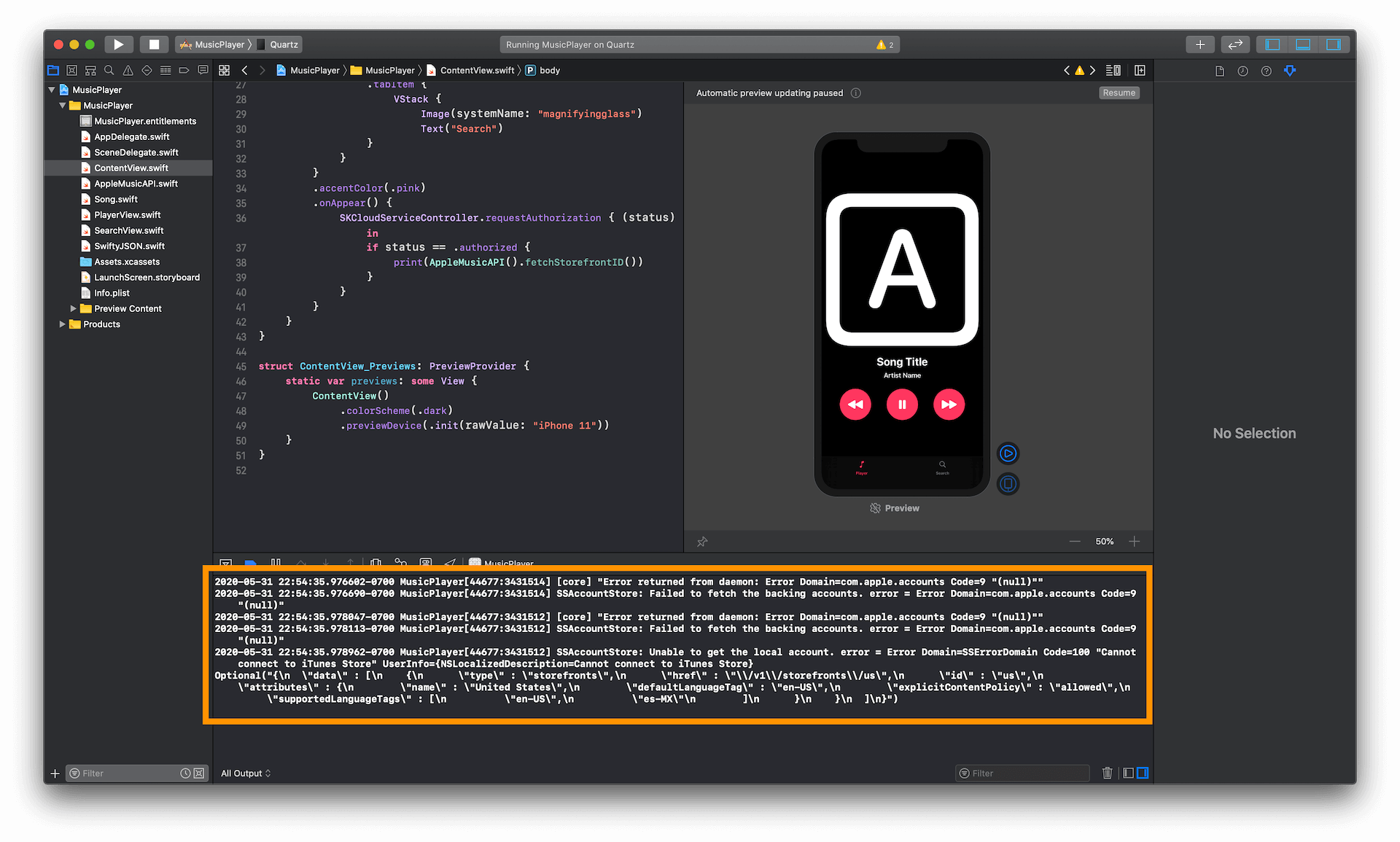Image resolution: width=1400 pixels, height=842 pixels.
Task: Open the File inspector in the right panel
Action: [1219, 70]
